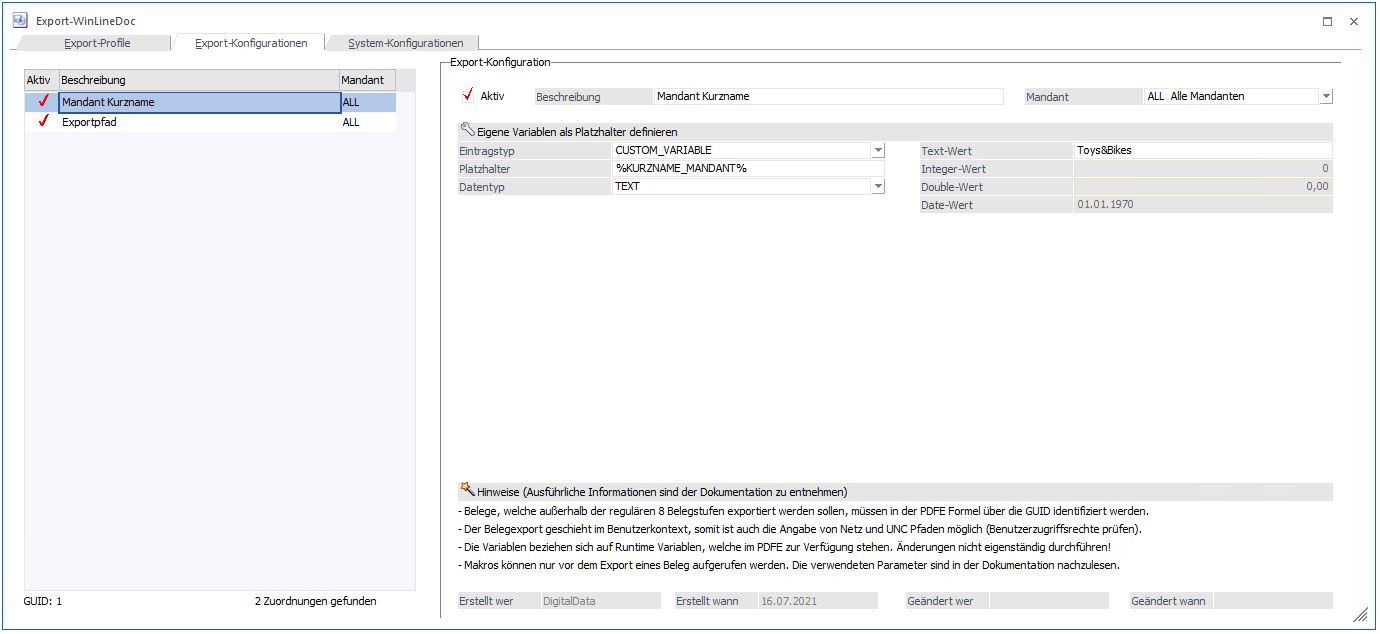Click the Platzhalter field with %KURZNAME_MANDANT%

[x=747, y=168]
